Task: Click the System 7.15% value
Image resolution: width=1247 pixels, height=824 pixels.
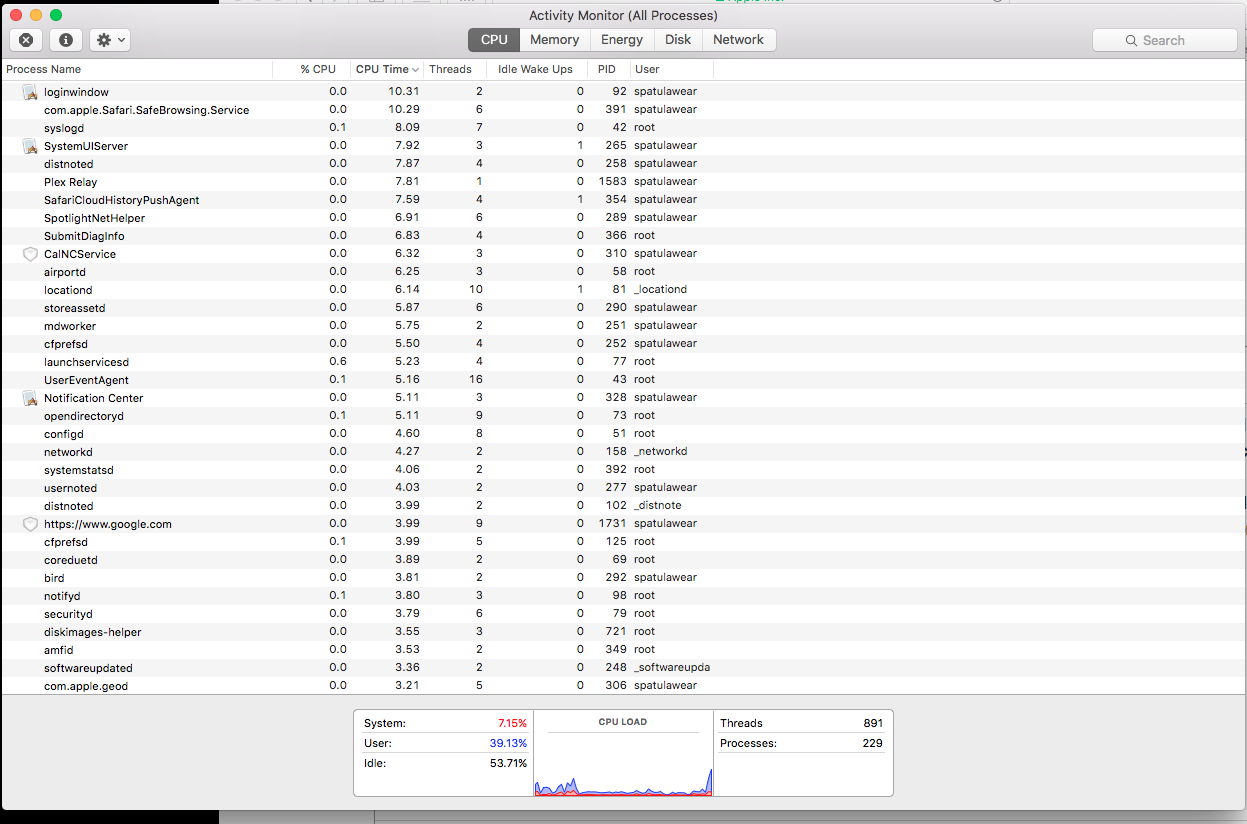Action: (512, 723)
